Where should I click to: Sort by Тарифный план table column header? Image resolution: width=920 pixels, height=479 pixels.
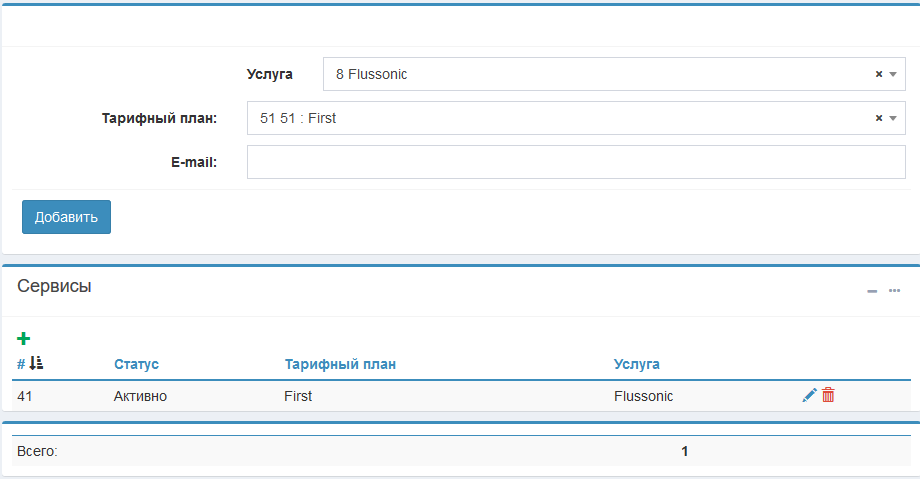tap(340, 364)
